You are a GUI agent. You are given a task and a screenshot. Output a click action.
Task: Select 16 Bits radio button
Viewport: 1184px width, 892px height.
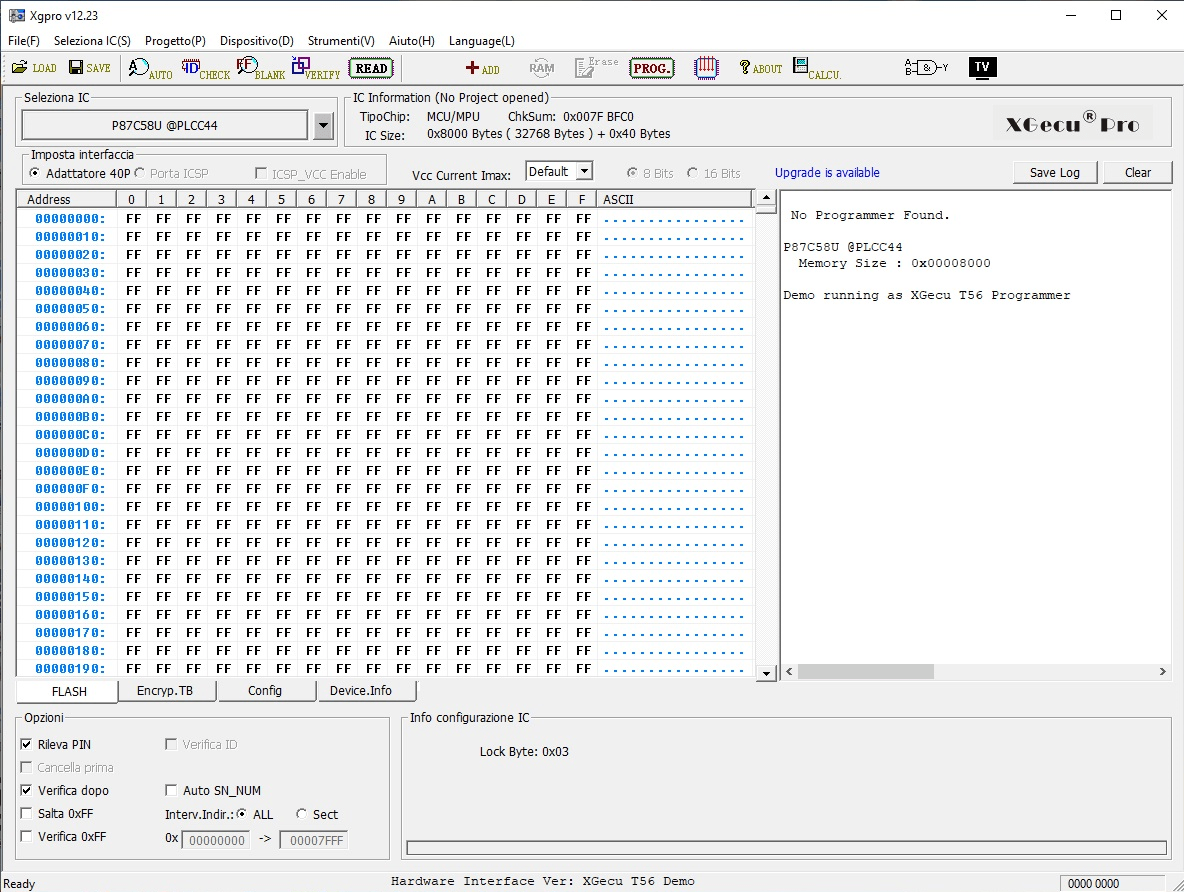pyautogui.click(x=692, y=173)
